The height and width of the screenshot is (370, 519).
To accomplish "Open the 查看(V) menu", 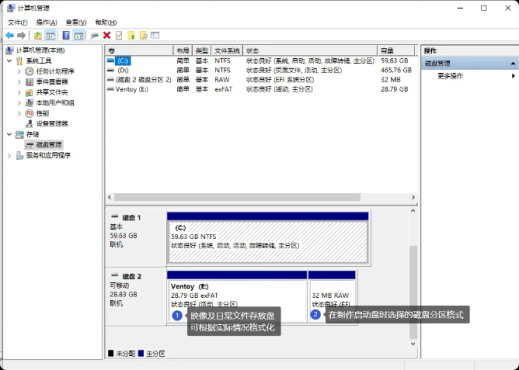I will (76, 23).
